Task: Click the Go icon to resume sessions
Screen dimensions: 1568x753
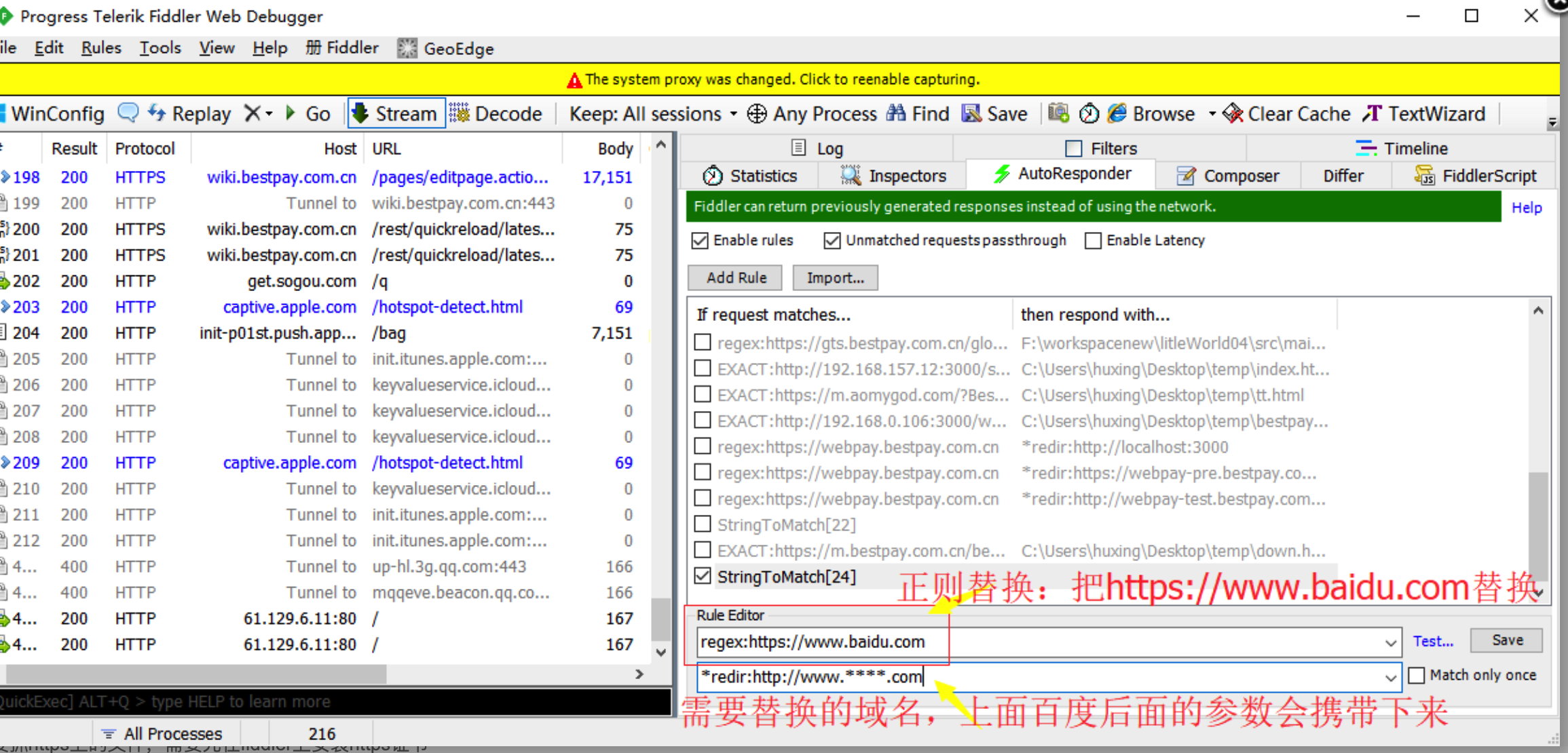Action: pos(307,113)
